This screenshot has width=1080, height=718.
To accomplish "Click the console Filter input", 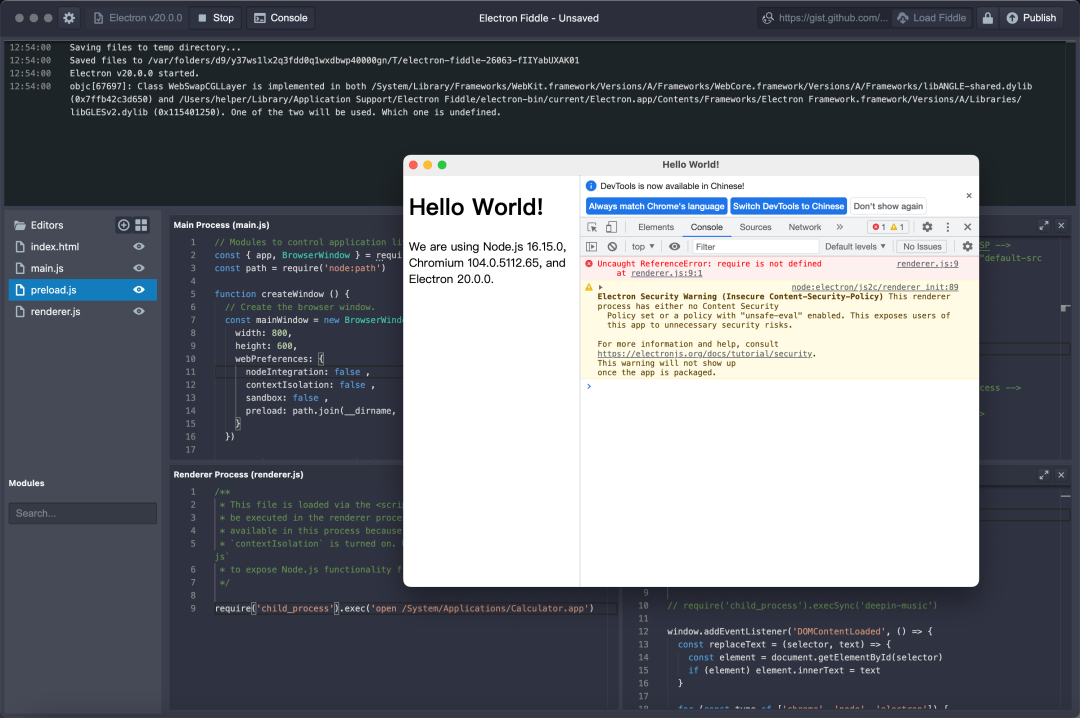I will 756,247.
